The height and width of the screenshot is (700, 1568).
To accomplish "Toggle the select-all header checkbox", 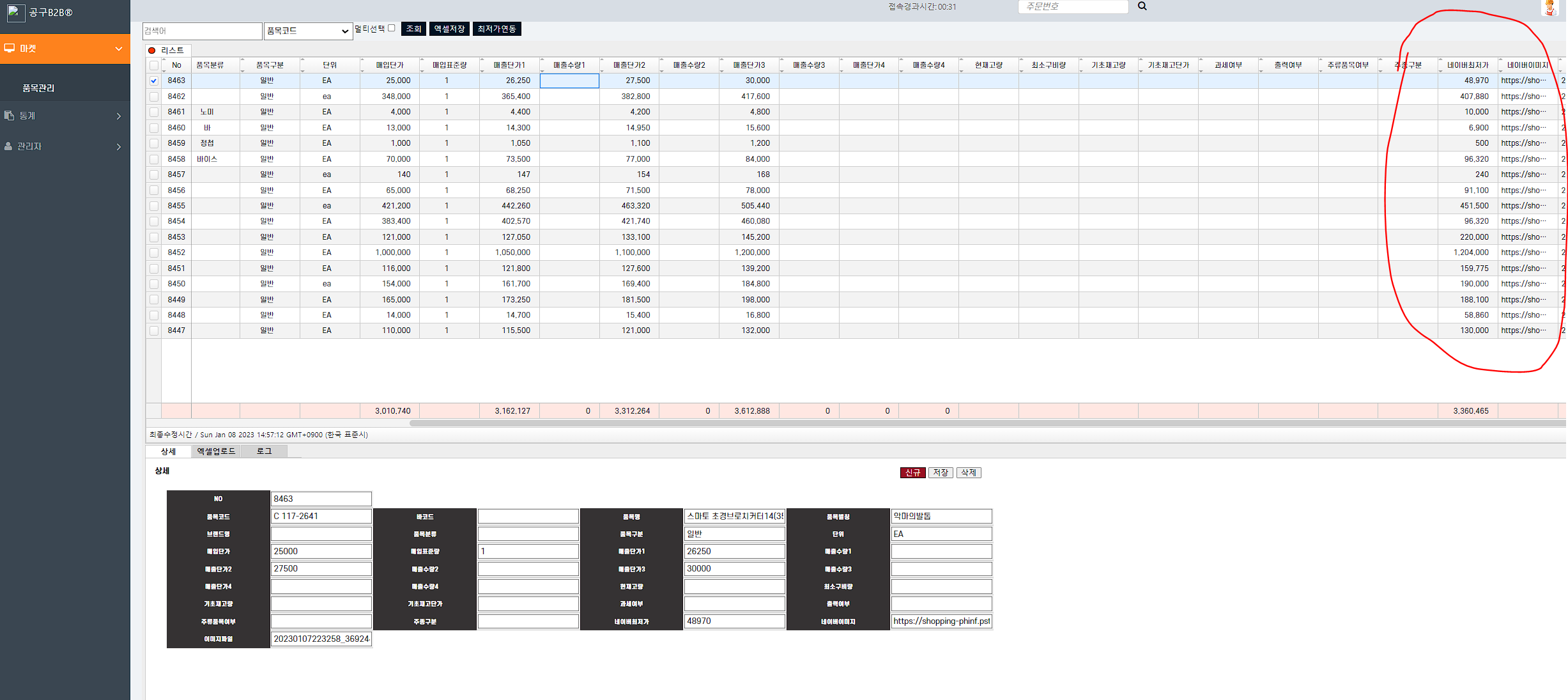I will click(x=154, y=65).
